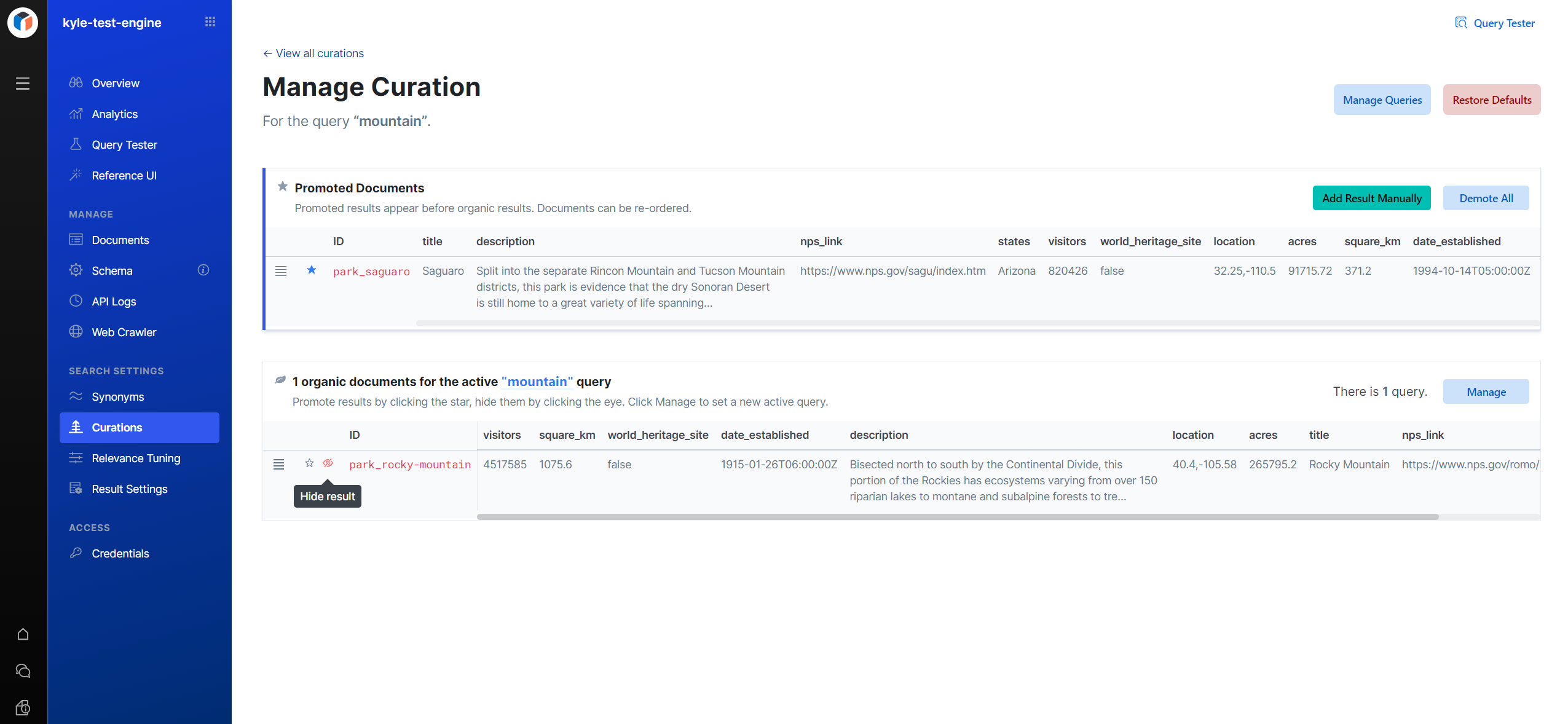Open Synonyms in search settings

coord(117,396)
